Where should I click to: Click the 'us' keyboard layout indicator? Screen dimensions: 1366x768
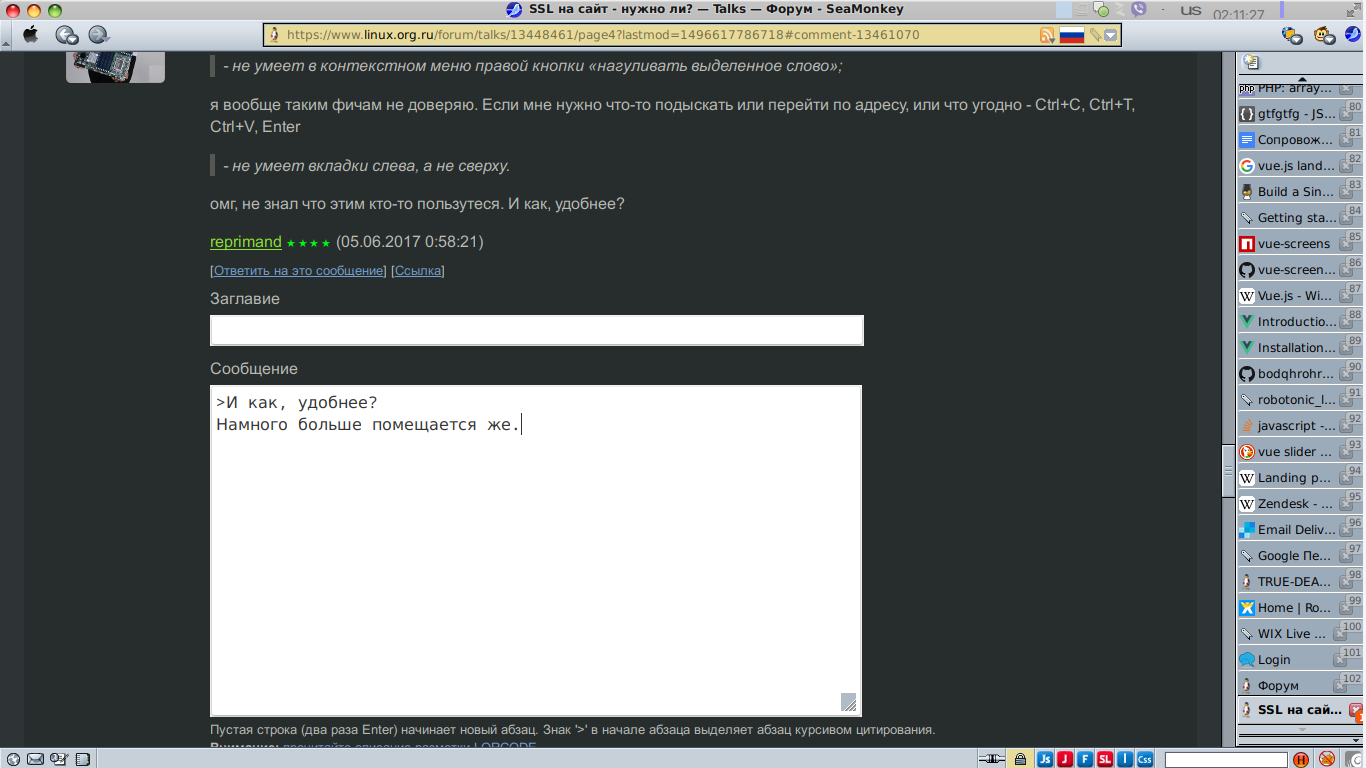coord(1190,10)
